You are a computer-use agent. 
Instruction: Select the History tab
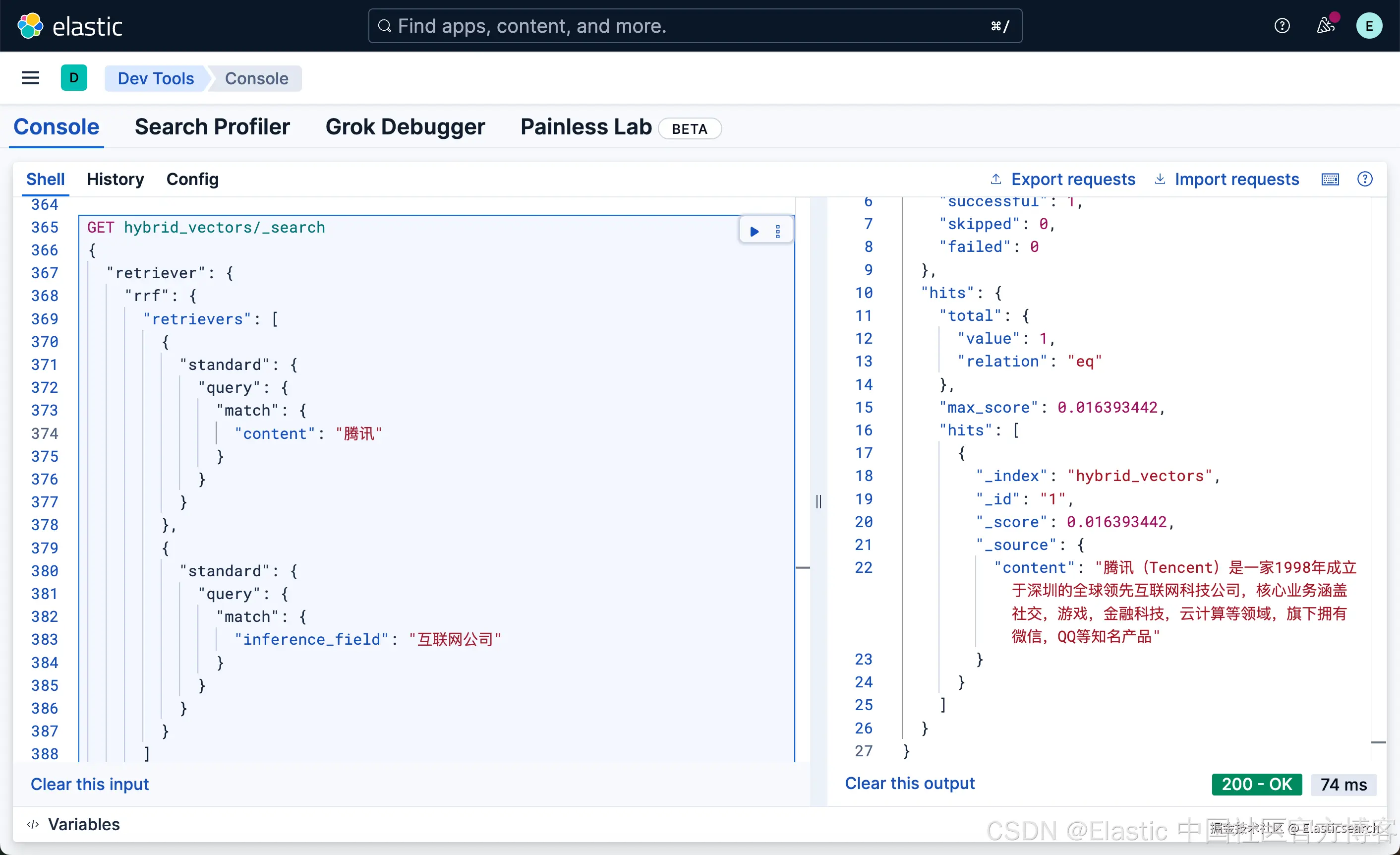(116, 180)
